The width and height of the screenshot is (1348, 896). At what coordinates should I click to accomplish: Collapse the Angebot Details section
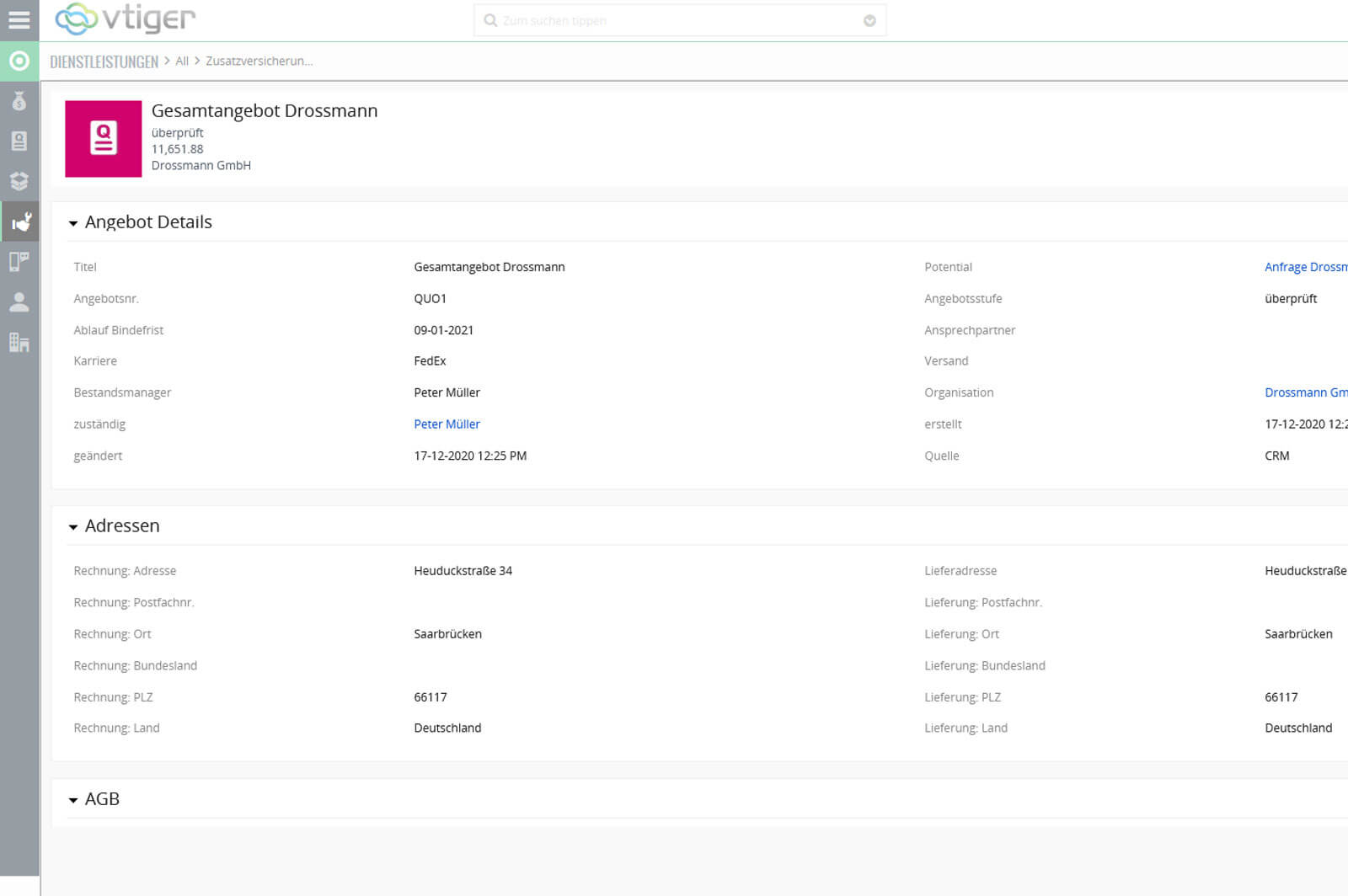click(x=73, y=223)
